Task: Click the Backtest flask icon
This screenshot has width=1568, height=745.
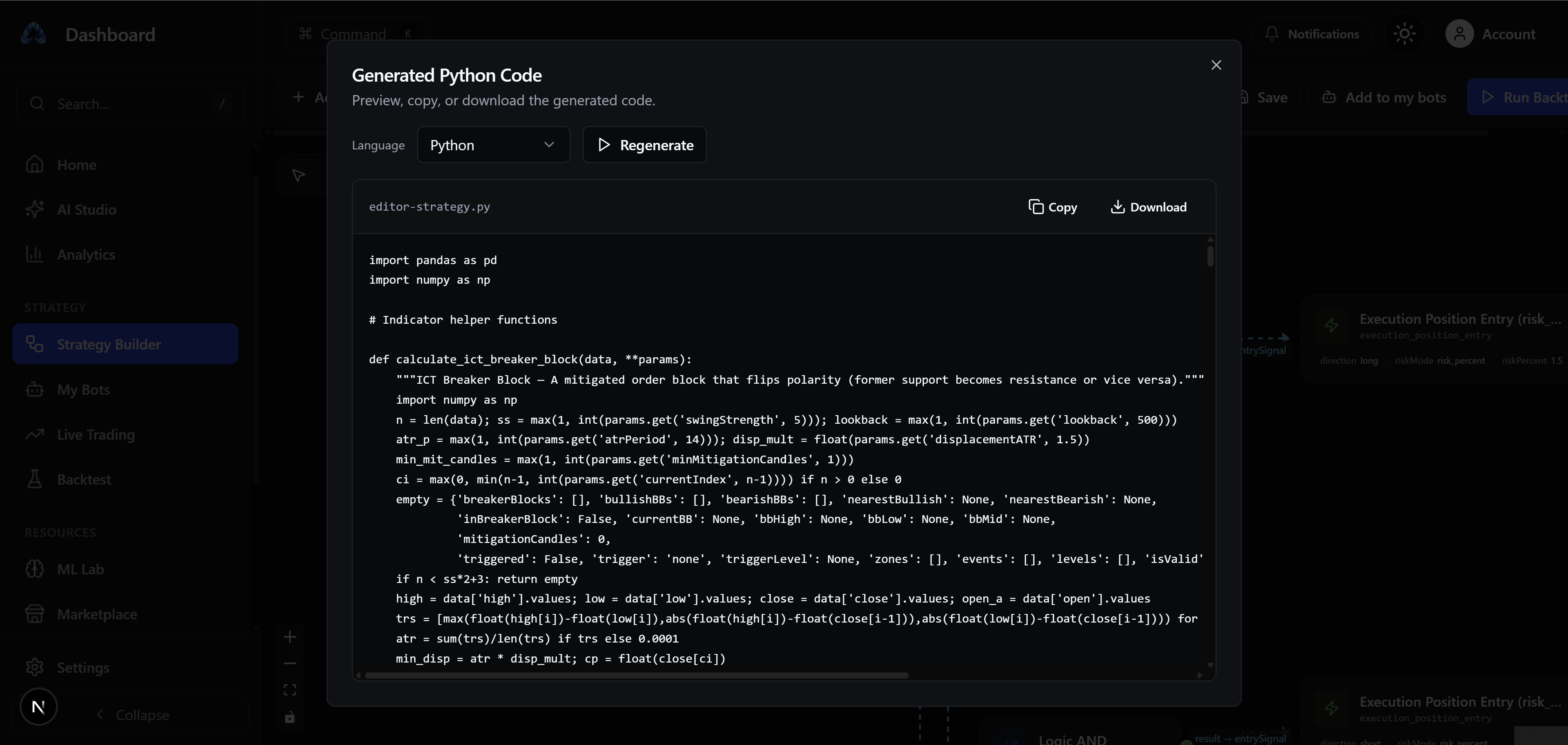Action: (35, 479)
